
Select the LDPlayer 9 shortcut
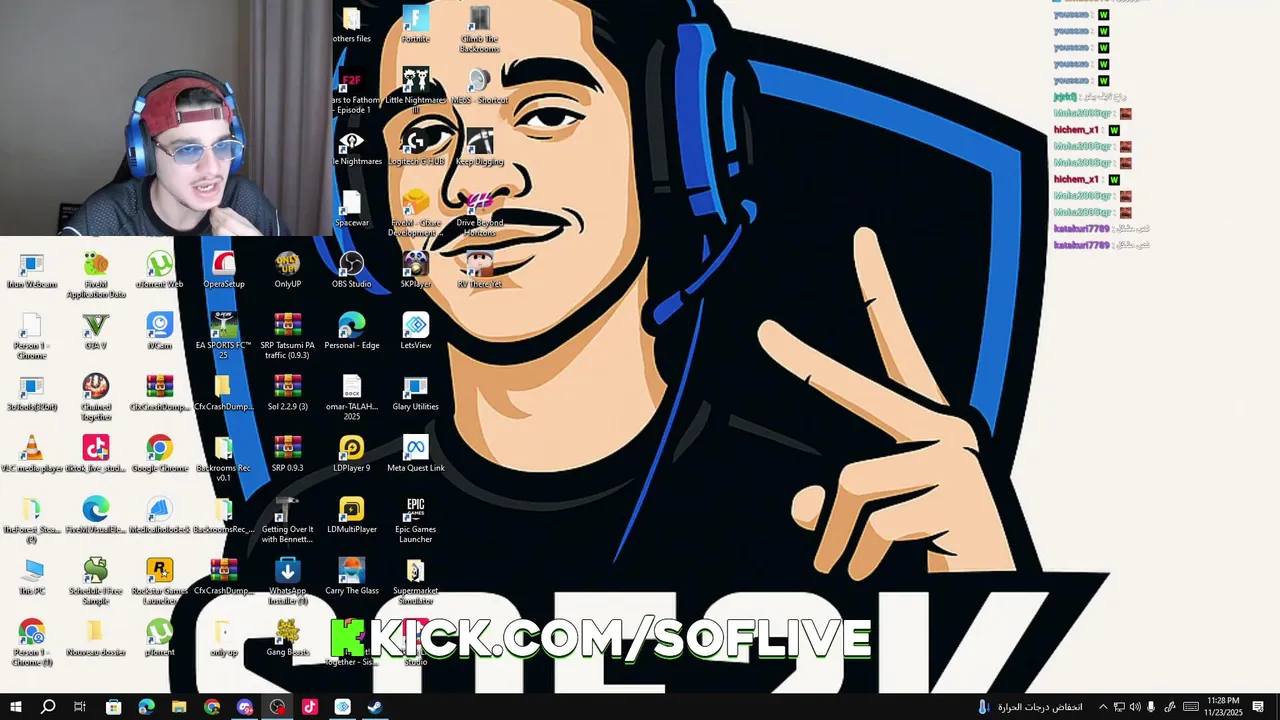point(352,455)
